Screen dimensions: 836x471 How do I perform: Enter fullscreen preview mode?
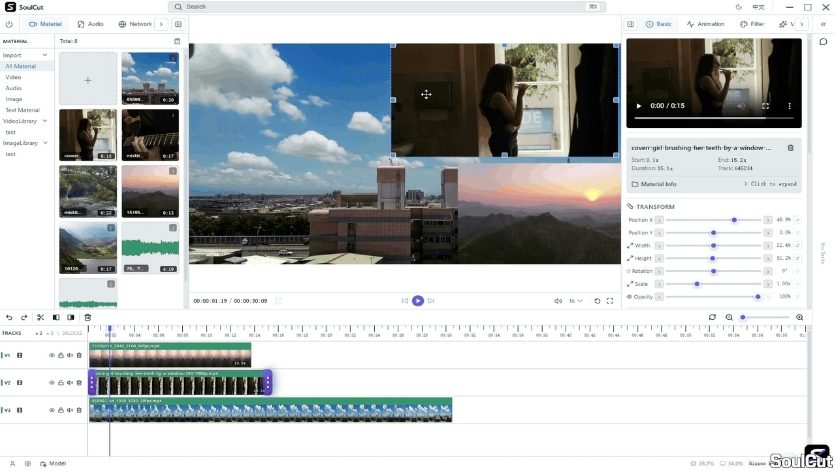(610, 301)
